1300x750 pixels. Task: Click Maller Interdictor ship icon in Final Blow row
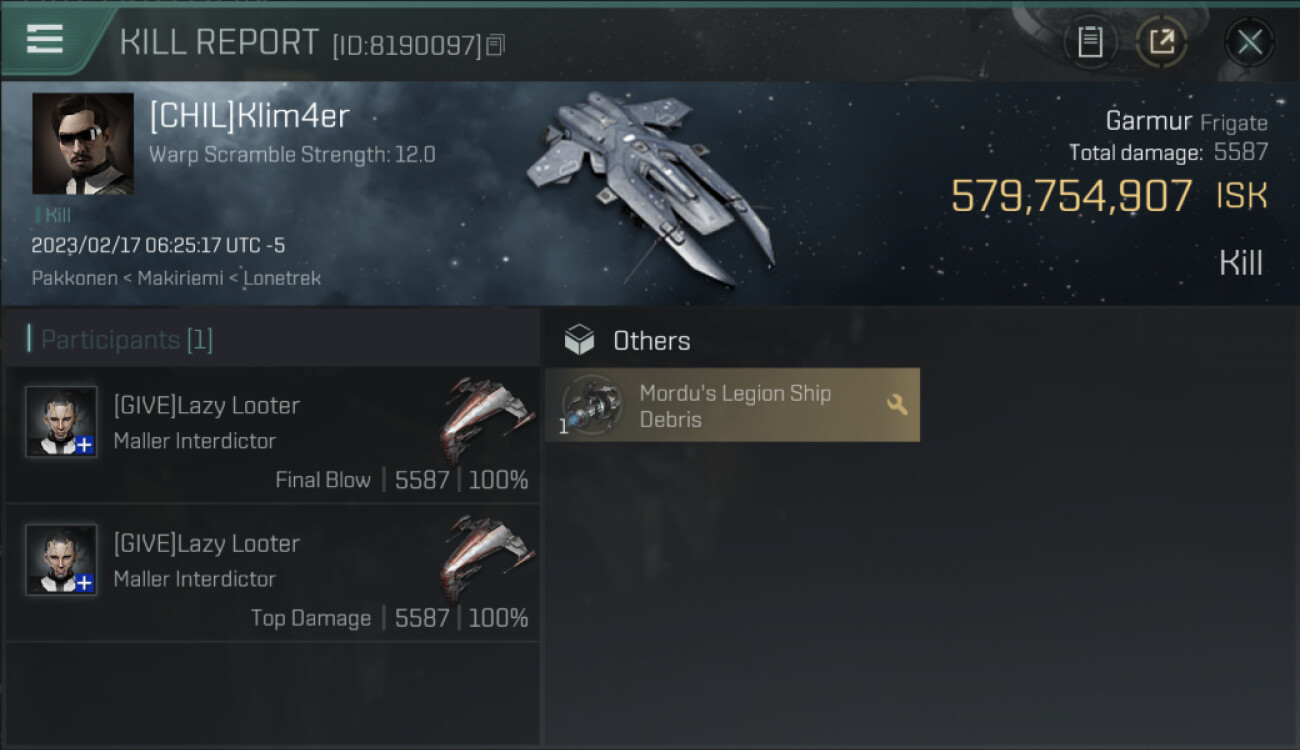[486, 418]
